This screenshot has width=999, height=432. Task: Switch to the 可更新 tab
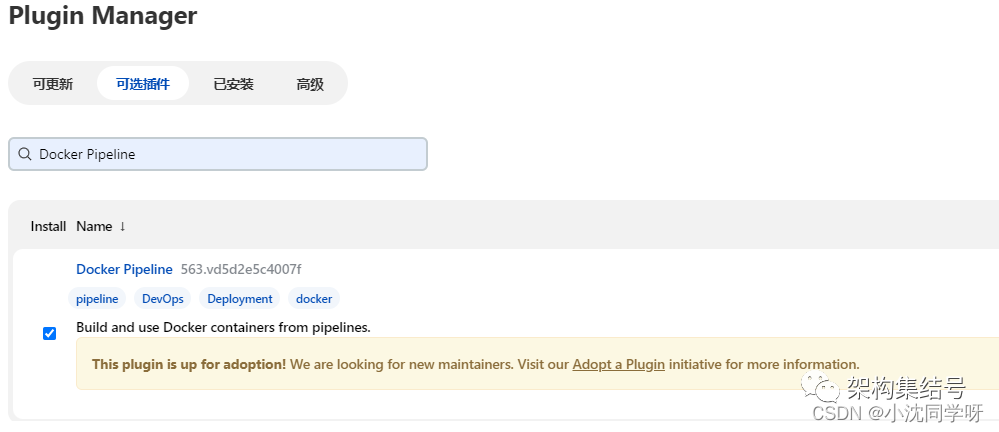coord(53,83)
